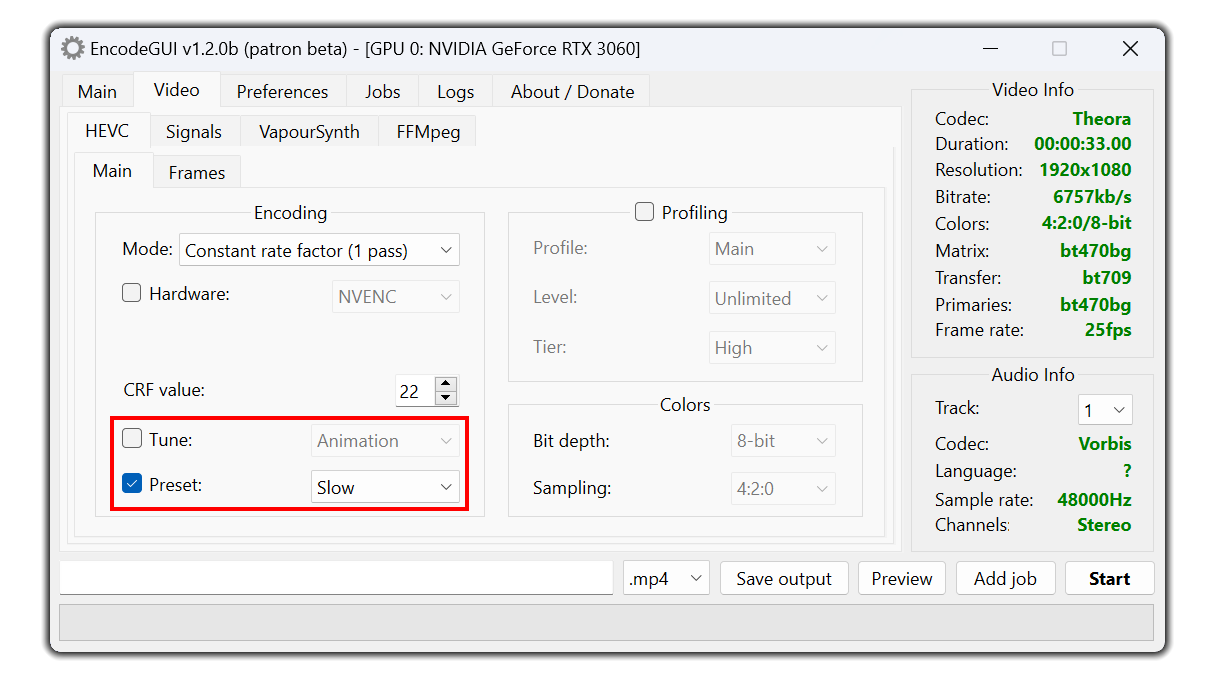This screenshot has width=1215, height=680.
Task: Open the Level dropdown set to Unlimited
Action: point(772,298)
